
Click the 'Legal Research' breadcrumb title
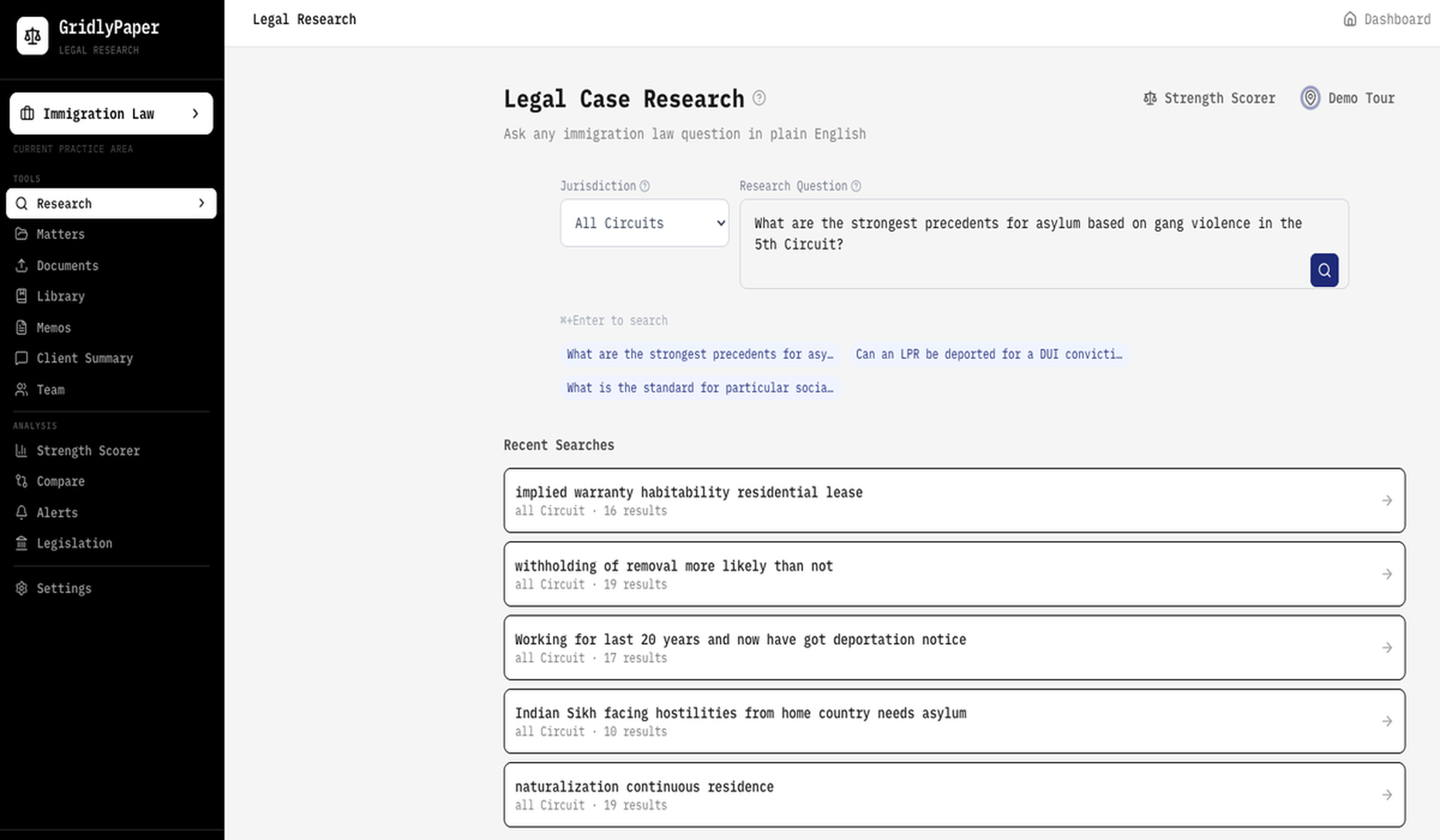pyautogui.click(x=304, y=19)
